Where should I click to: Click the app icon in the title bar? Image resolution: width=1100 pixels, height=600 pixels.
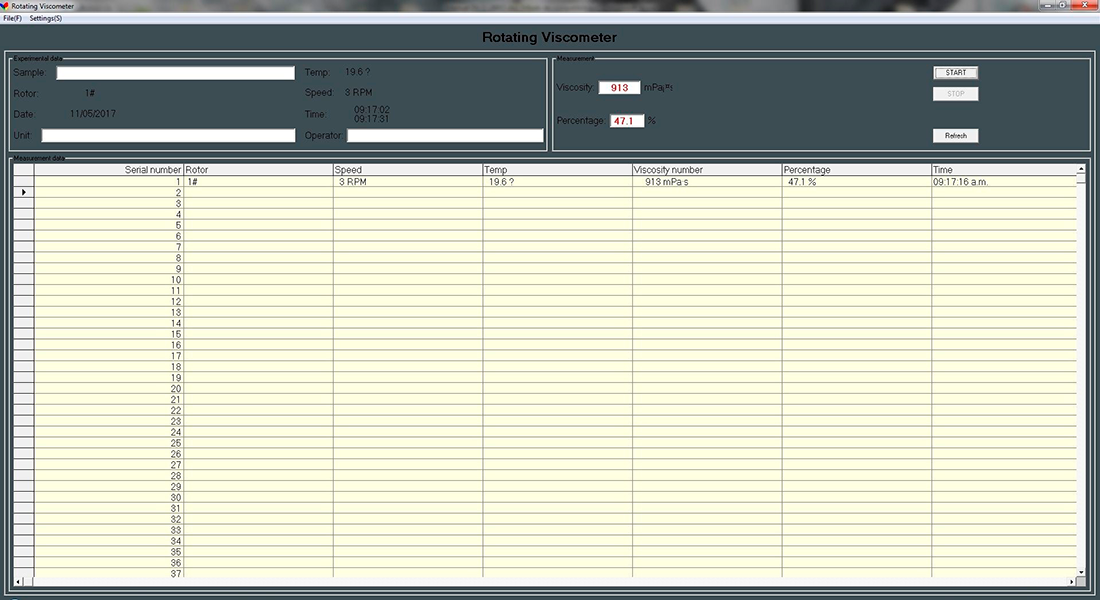[x=5, y=6]
